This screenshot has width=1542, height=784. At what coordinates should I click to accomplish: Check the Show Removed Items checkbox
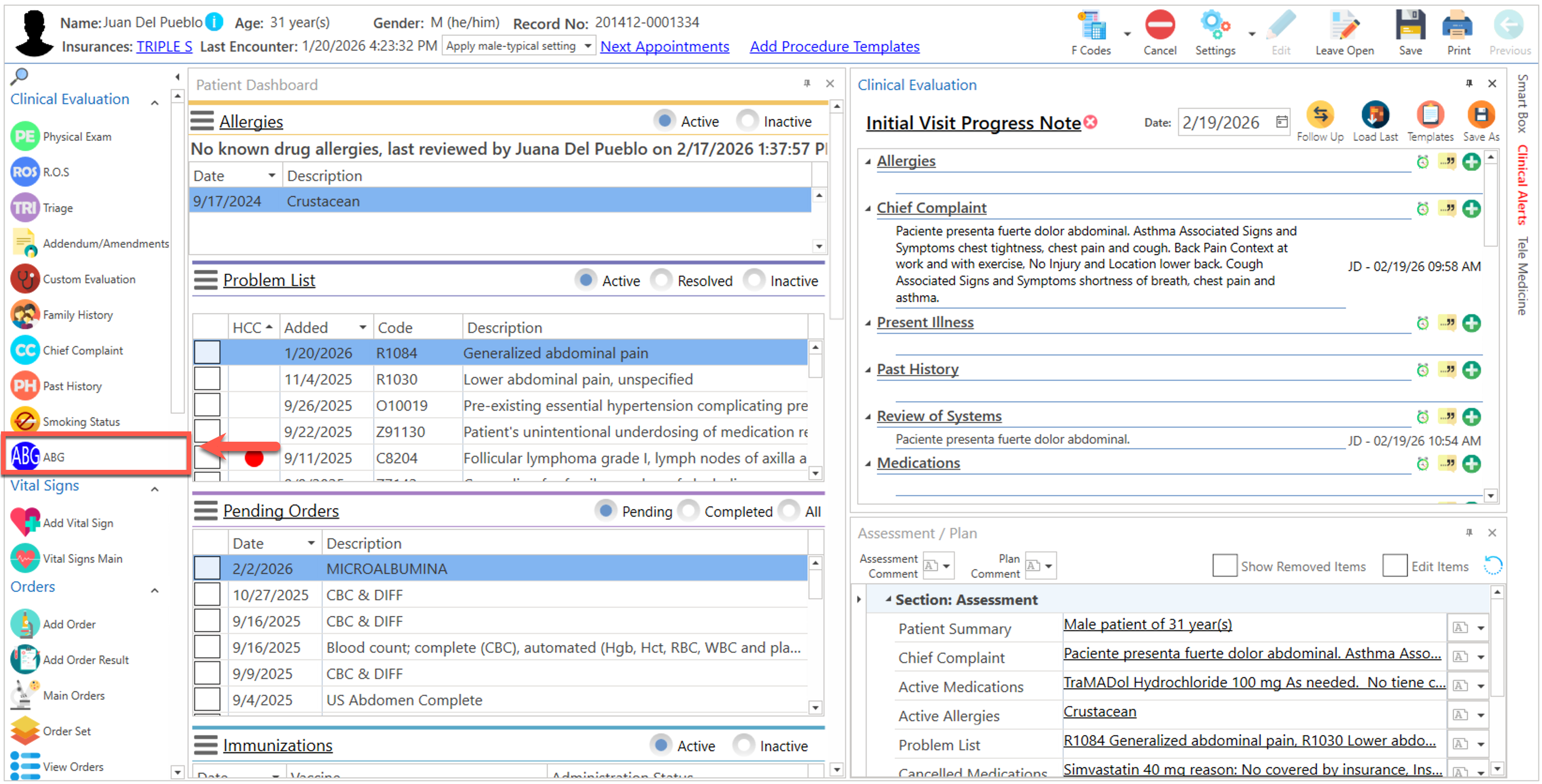[x=1224, y=565]
